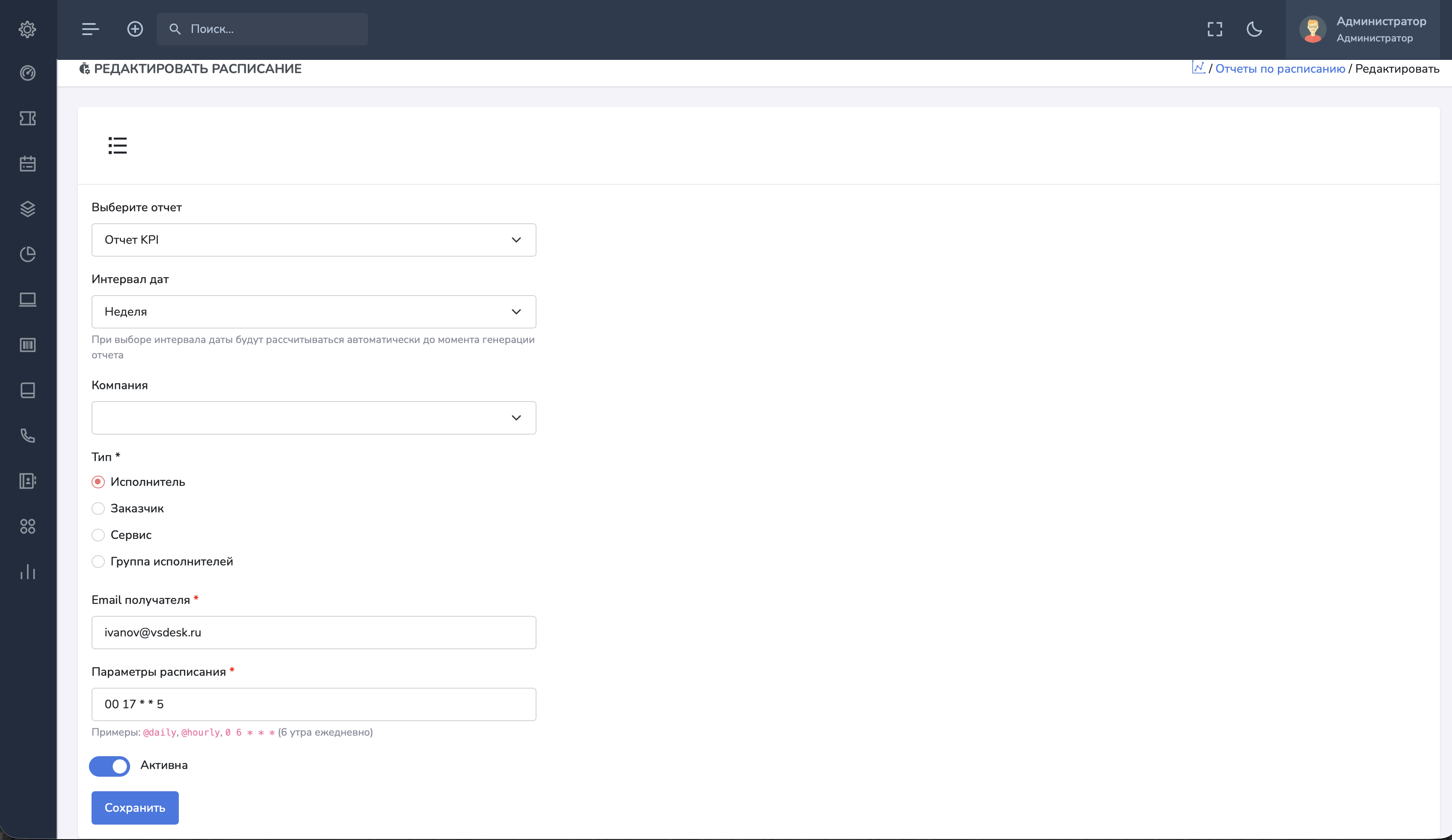The height and width of the screenshot is (840, 1452).
Task: Open the tickets sidebar icon
Action: click(x=28, y=118)
